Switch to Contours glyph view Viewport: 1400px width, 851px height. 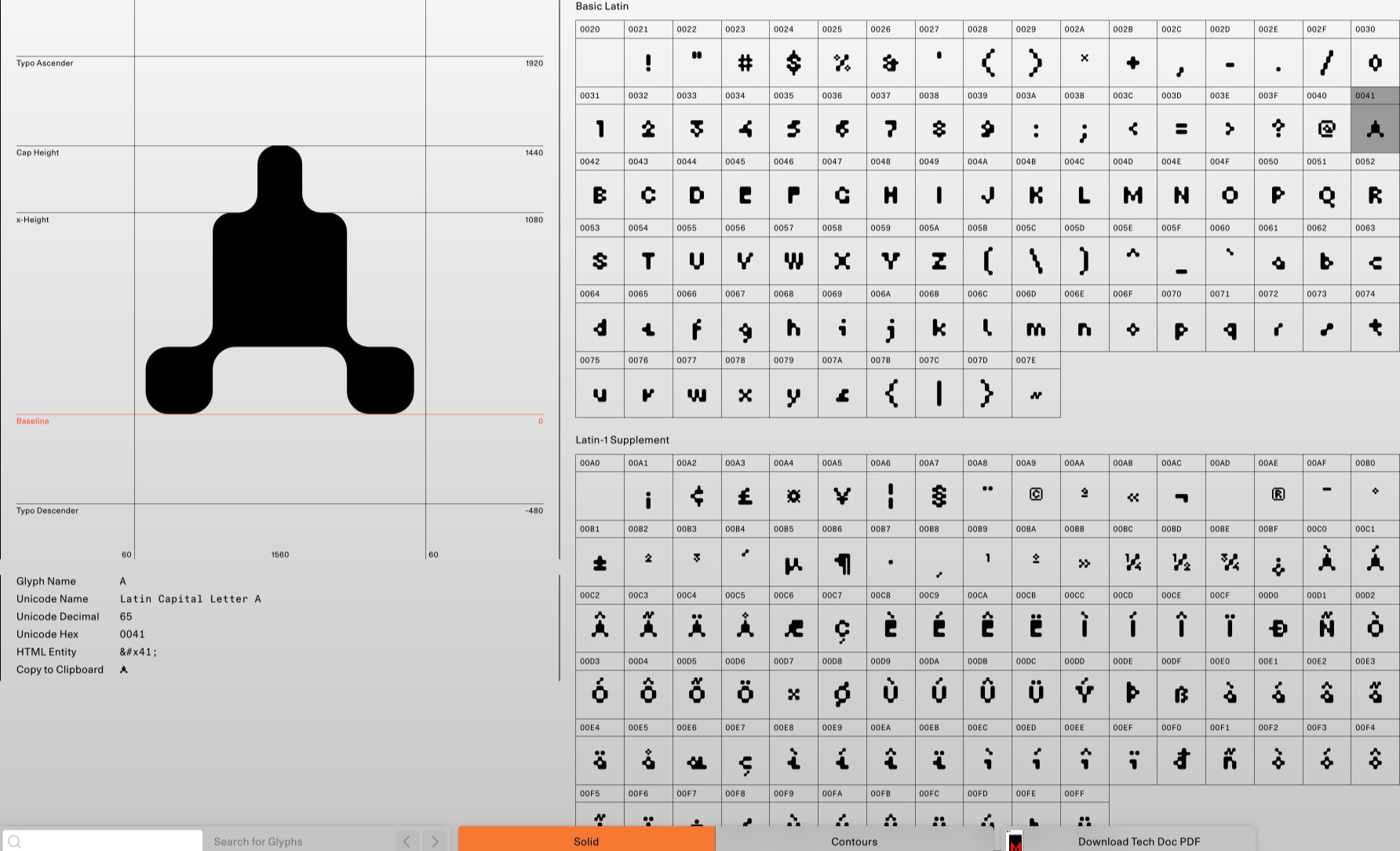[855, 841]
